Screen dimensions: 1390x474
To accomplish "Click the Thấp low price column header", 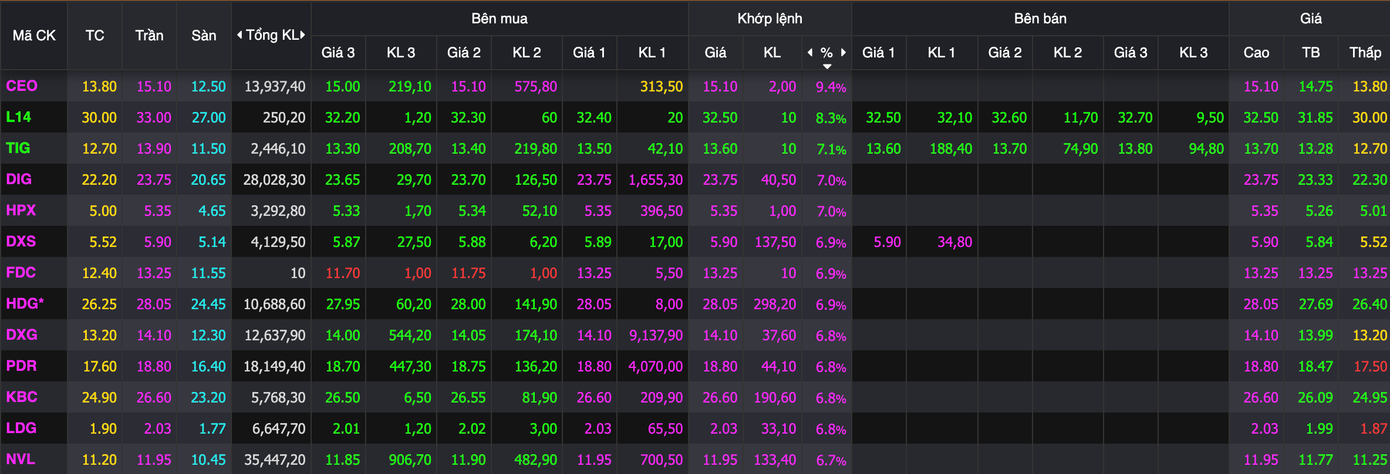I will click(1364, 52).
